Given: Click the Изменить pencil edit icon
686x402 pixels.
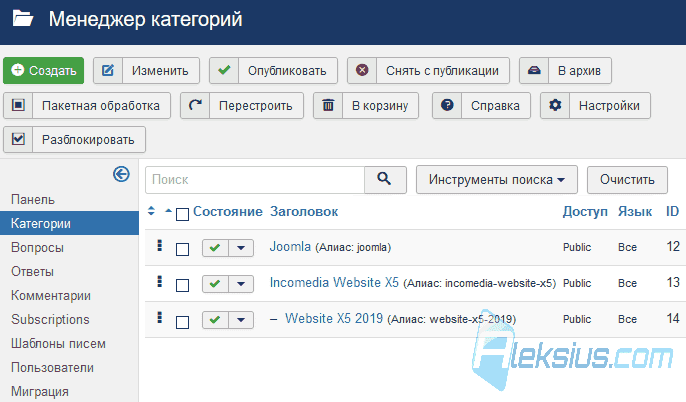Looking at the screenshot, I should tap(108, 70).
